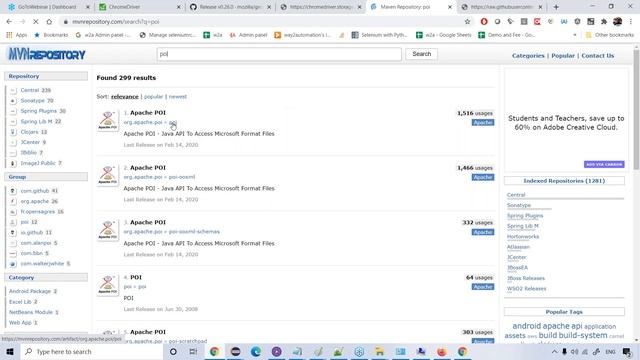The height and width of the screenshot is (360, 640).
Task: Open Task View on the taskbar
Action: (193, 351)
